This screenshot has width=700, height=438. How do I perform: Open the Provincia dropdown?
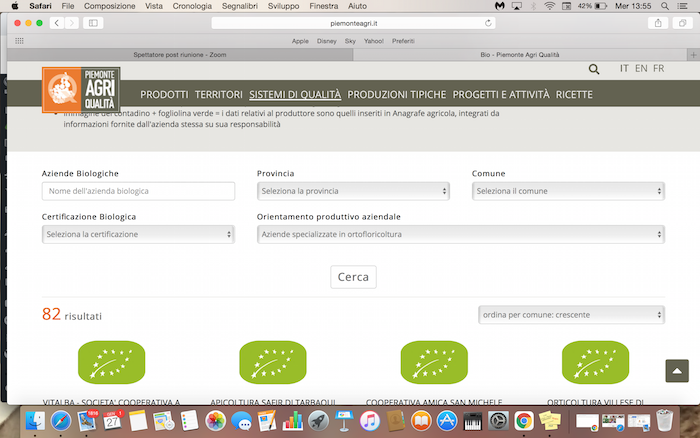click(352, 191)
